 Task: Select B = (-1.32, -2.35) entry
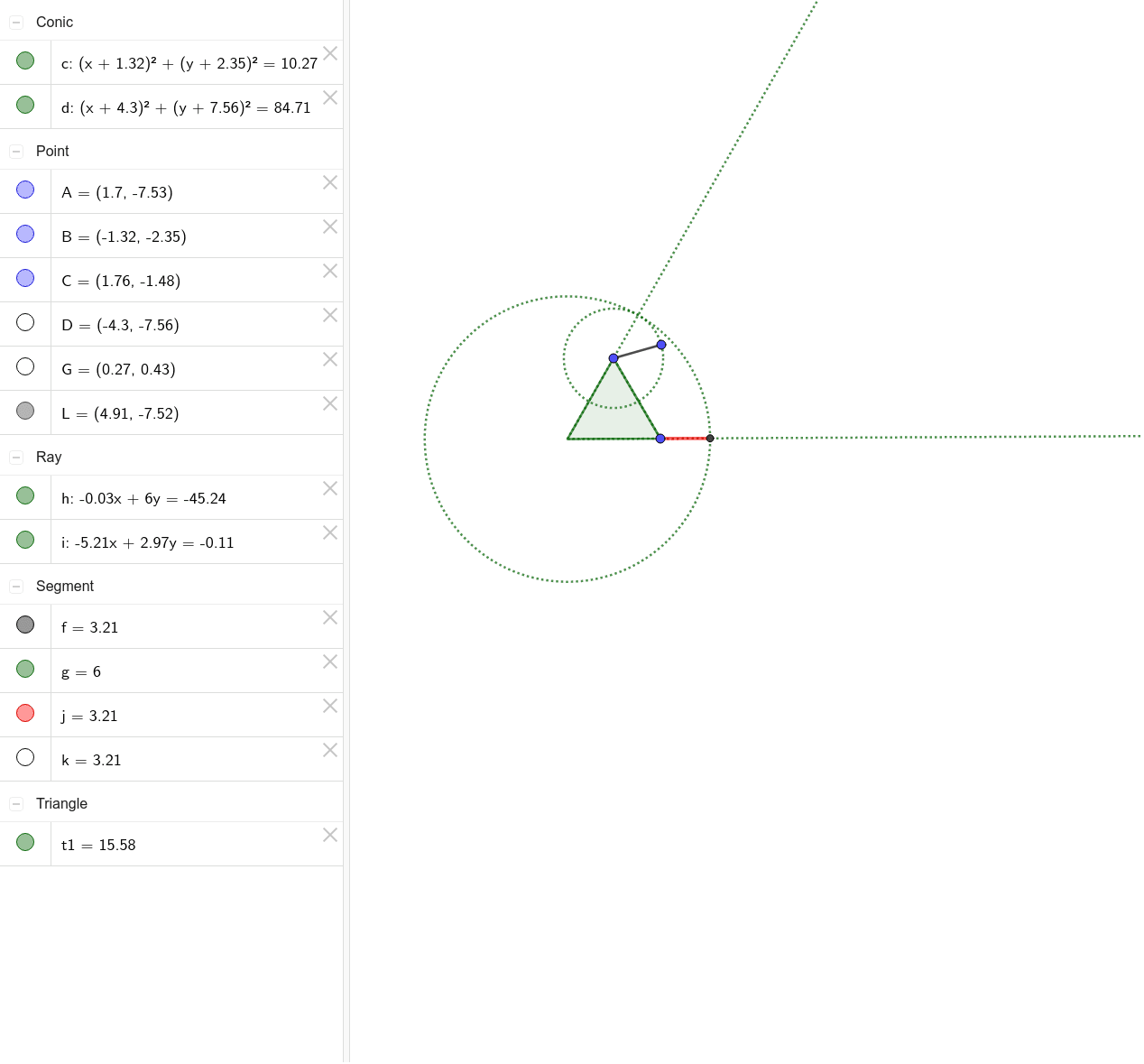[x=124, y=237]
